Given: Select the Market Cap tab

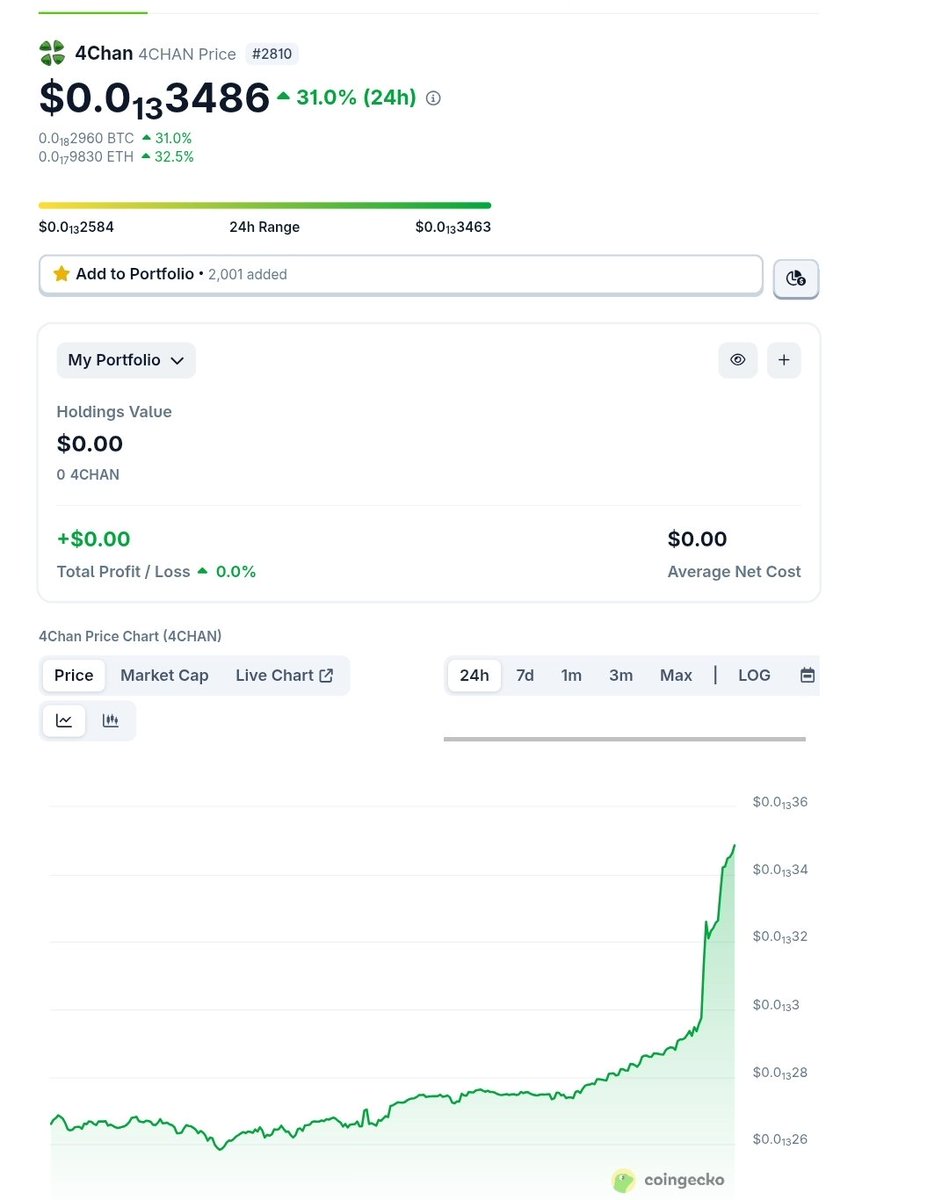Looking at the screenshot, I should (x=165, y=675).
